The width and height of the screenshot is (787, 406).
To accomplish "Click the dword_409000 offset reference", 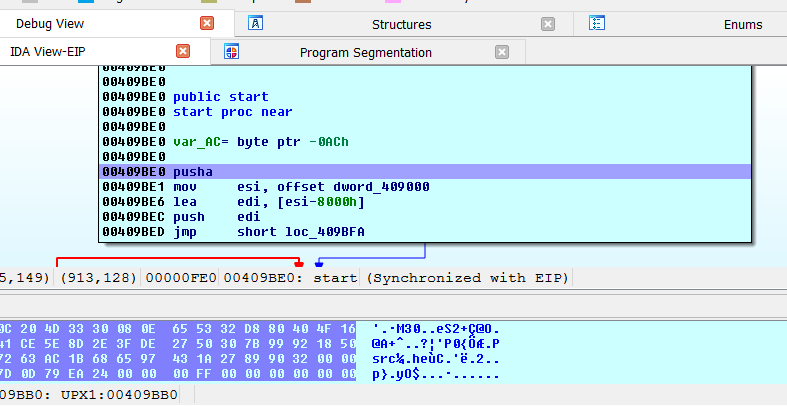I will pyautogui.click(x=334, y=187).
